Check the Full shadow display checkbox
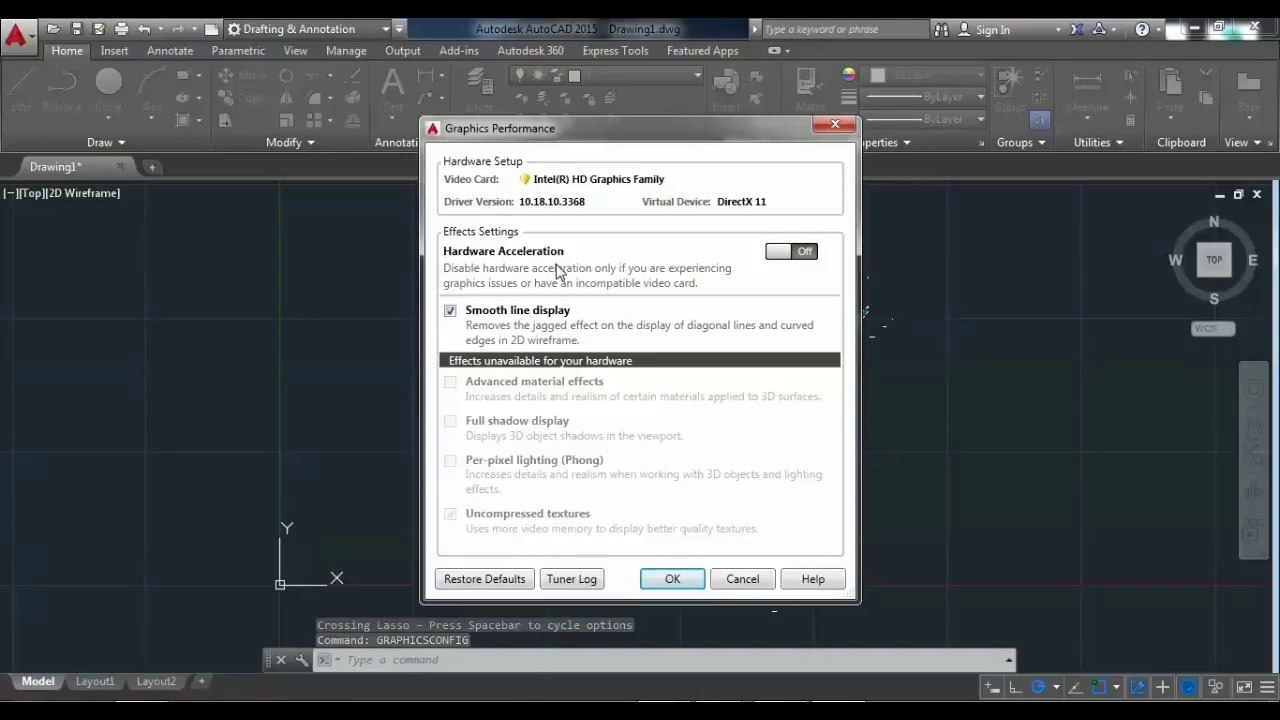 tap(450, 421)
